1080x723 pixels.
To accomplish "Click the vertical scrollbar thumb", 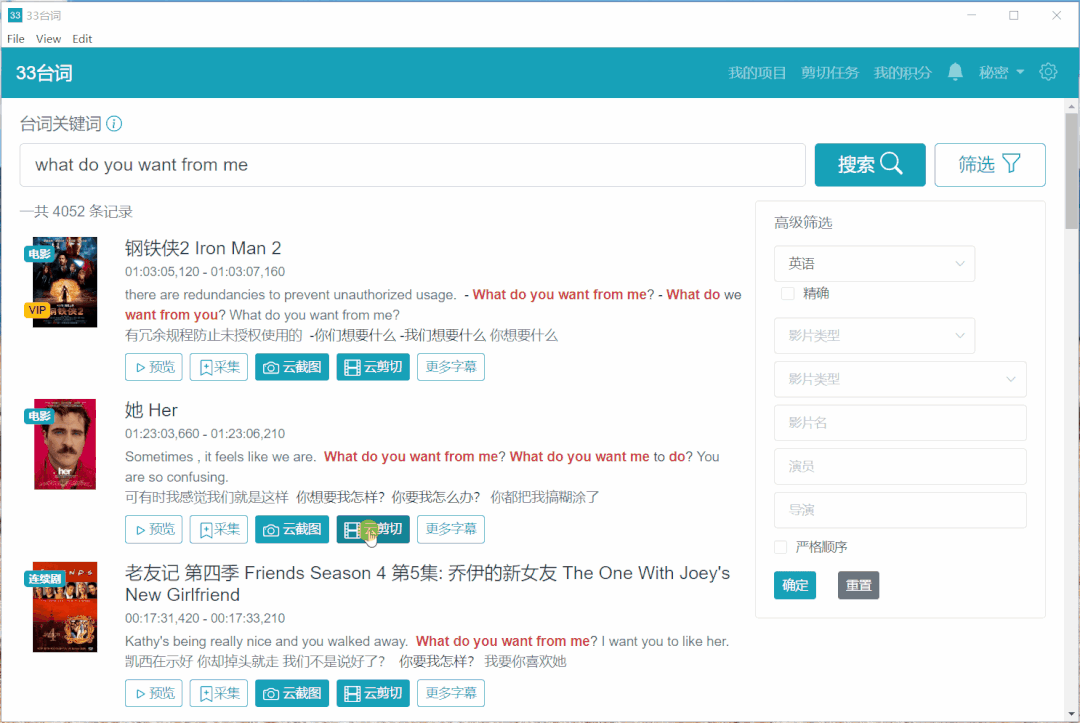I will 1071,171.
